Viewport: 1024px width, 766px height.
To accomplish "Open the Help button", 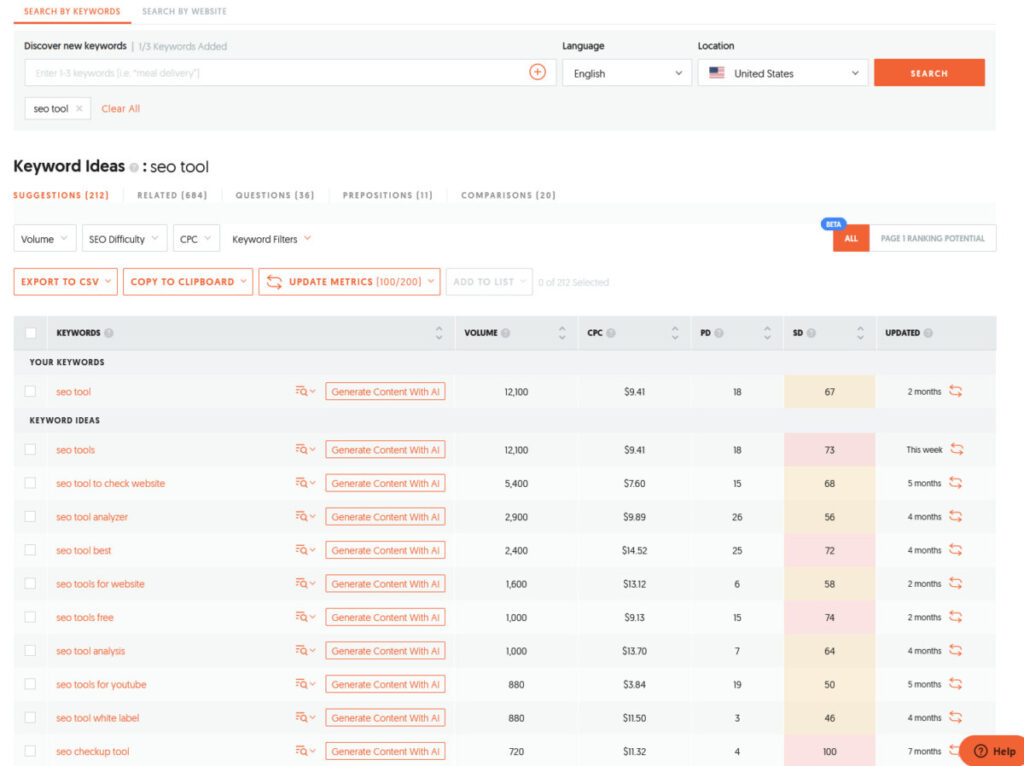I will coord(993,751).
